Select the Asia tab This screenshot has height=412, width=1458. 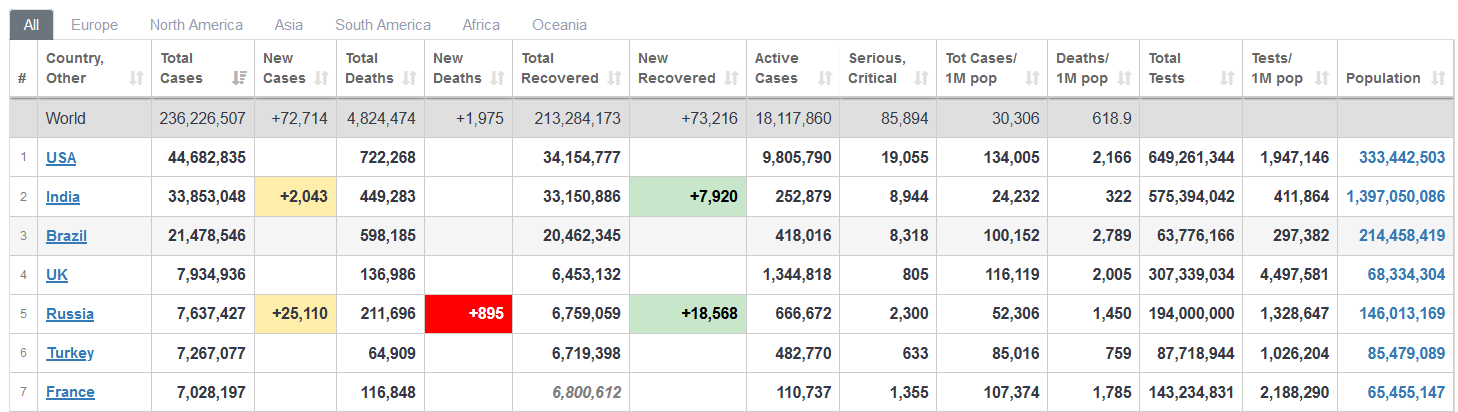[289, 25]
